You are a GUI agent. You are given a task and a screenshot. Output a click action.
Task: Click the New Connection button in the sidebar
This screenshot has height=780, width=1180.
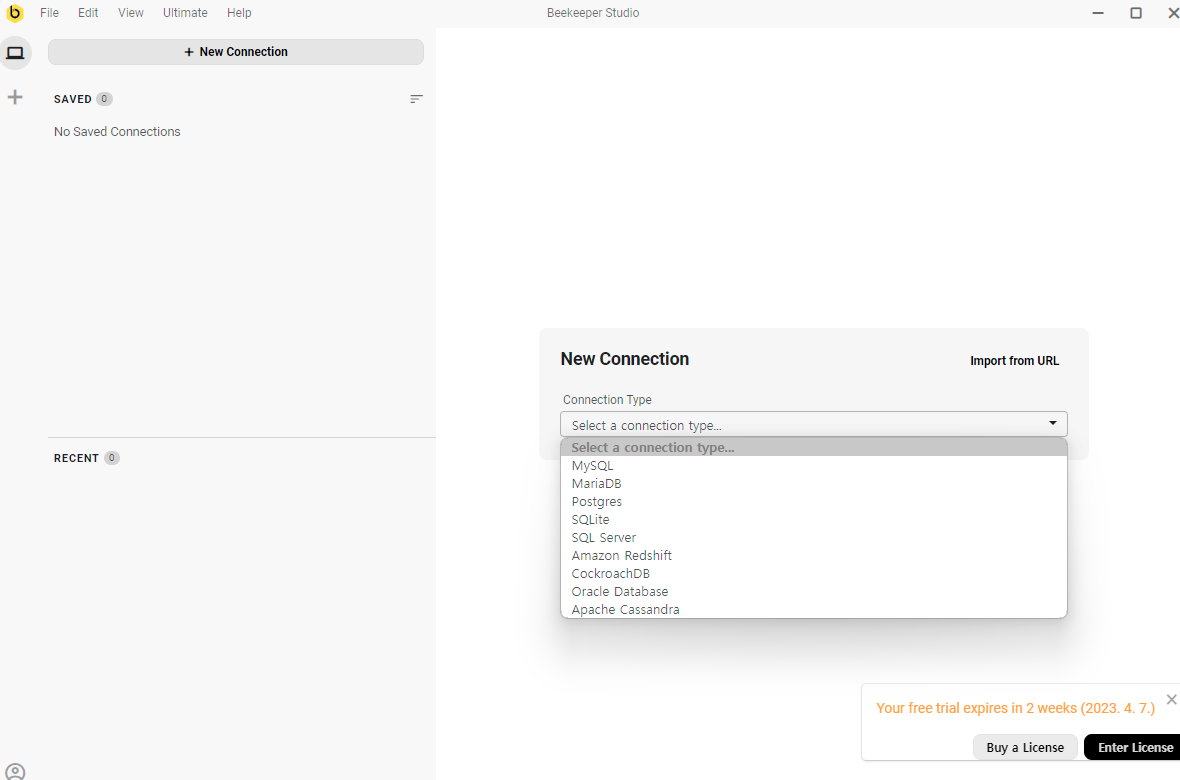tap(236, 52)
